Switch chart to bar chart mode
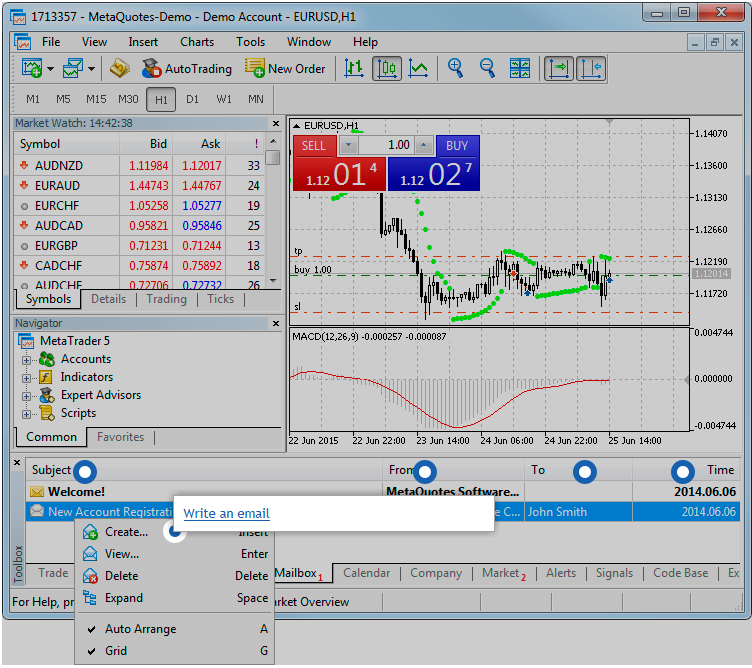Image resolution: width=752 pixels, height=668 pixels. [x=354, y=69]
